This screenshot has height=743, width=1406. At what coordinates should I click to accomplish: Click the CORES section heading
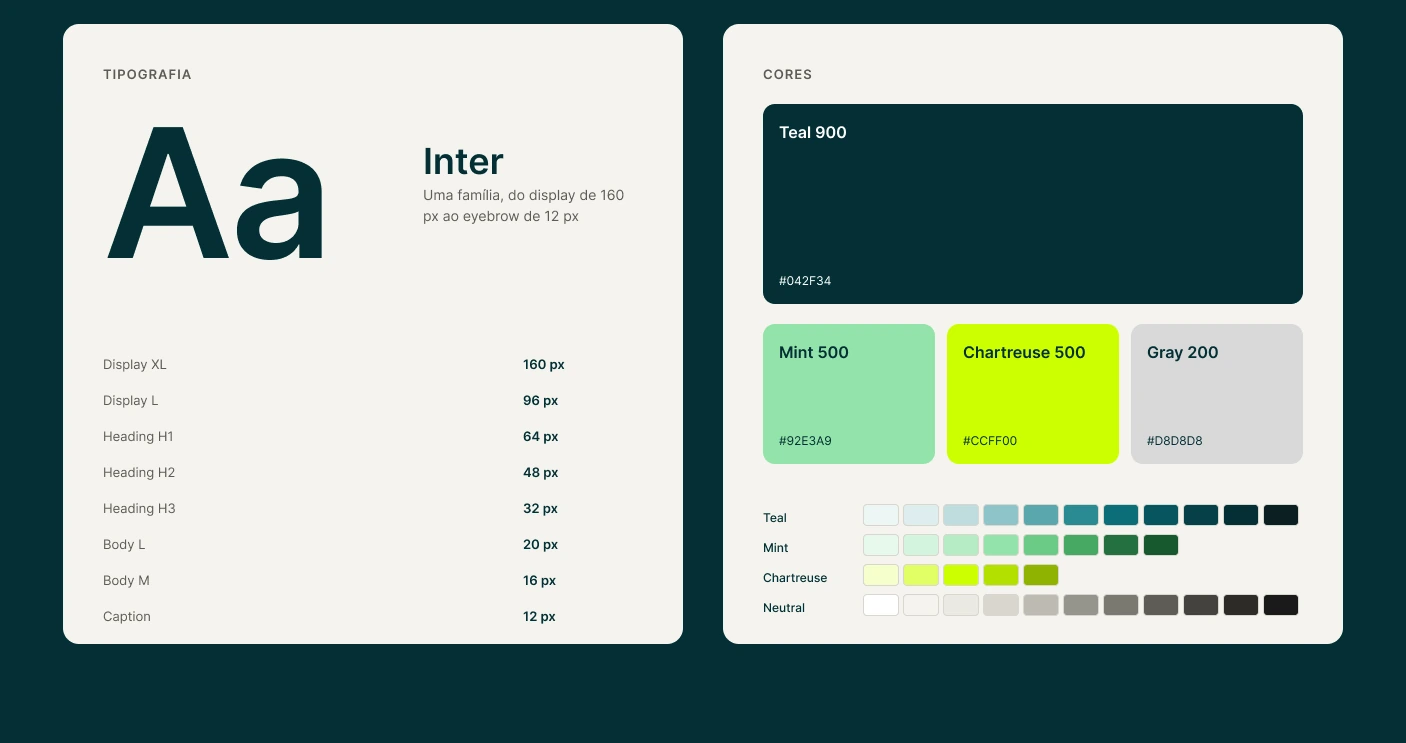click(x=788, y=75)
